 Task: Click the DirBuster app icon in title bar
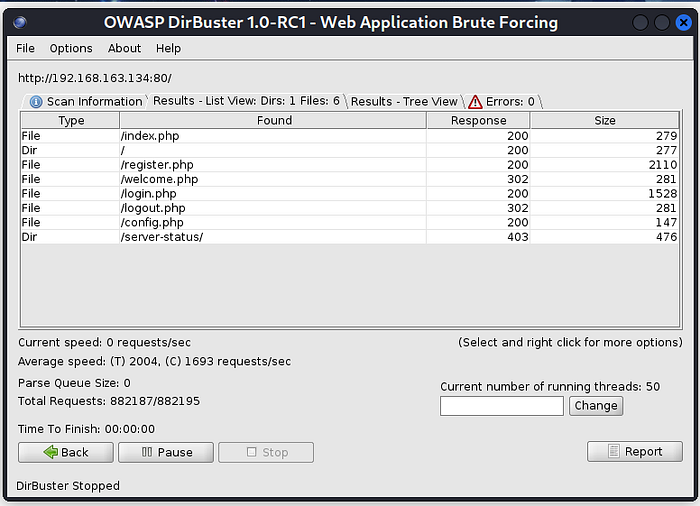21,22
